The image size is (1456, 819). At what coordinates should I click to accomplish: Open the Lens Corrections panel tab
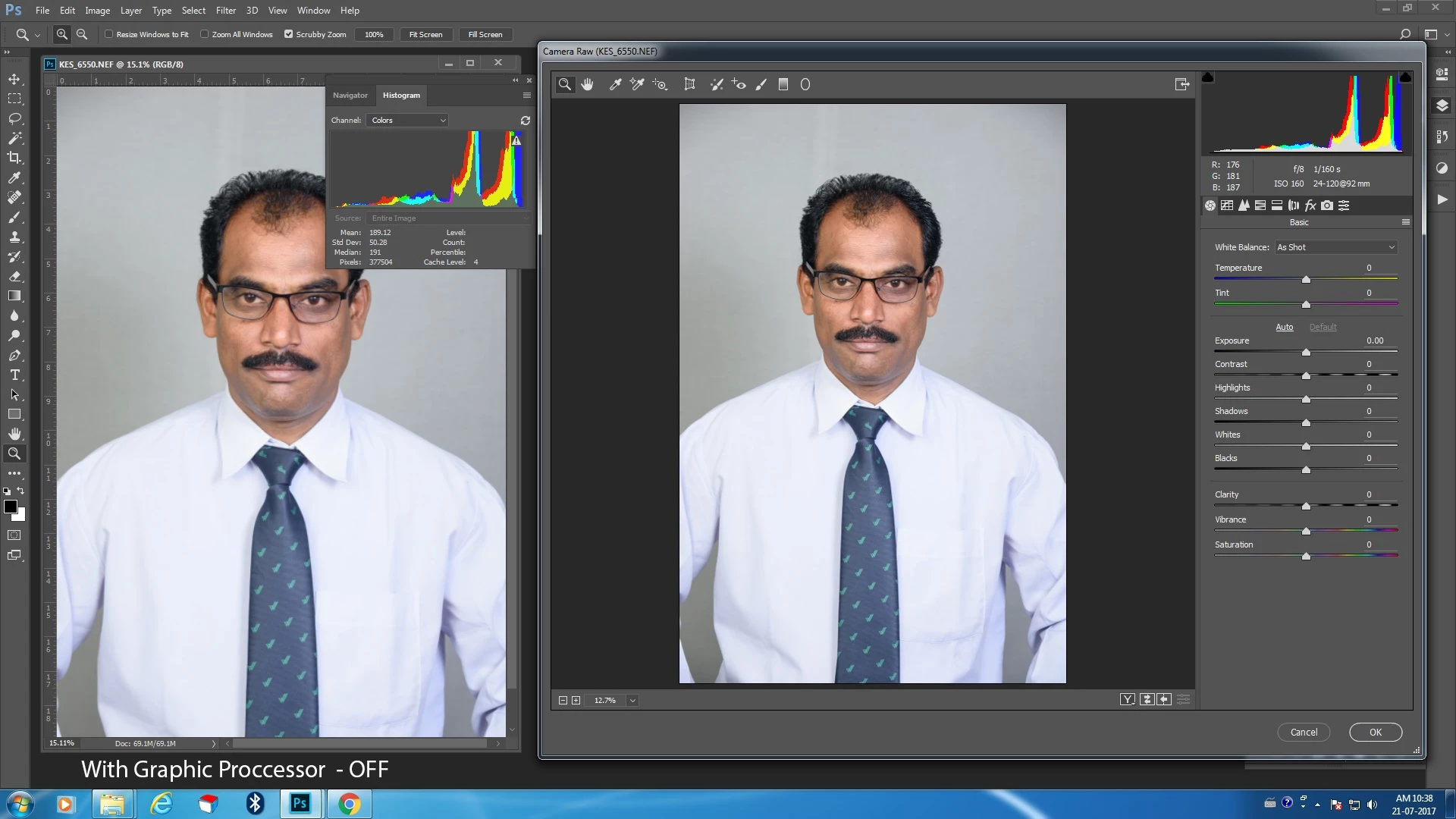[x=1294, y=206]
